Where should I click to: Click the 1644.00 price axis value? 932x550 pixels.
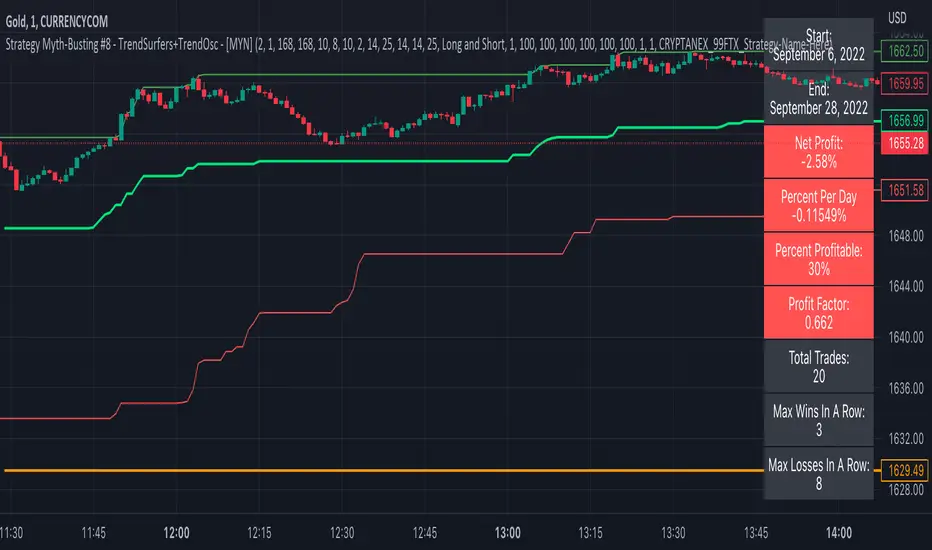pos(906,287)
